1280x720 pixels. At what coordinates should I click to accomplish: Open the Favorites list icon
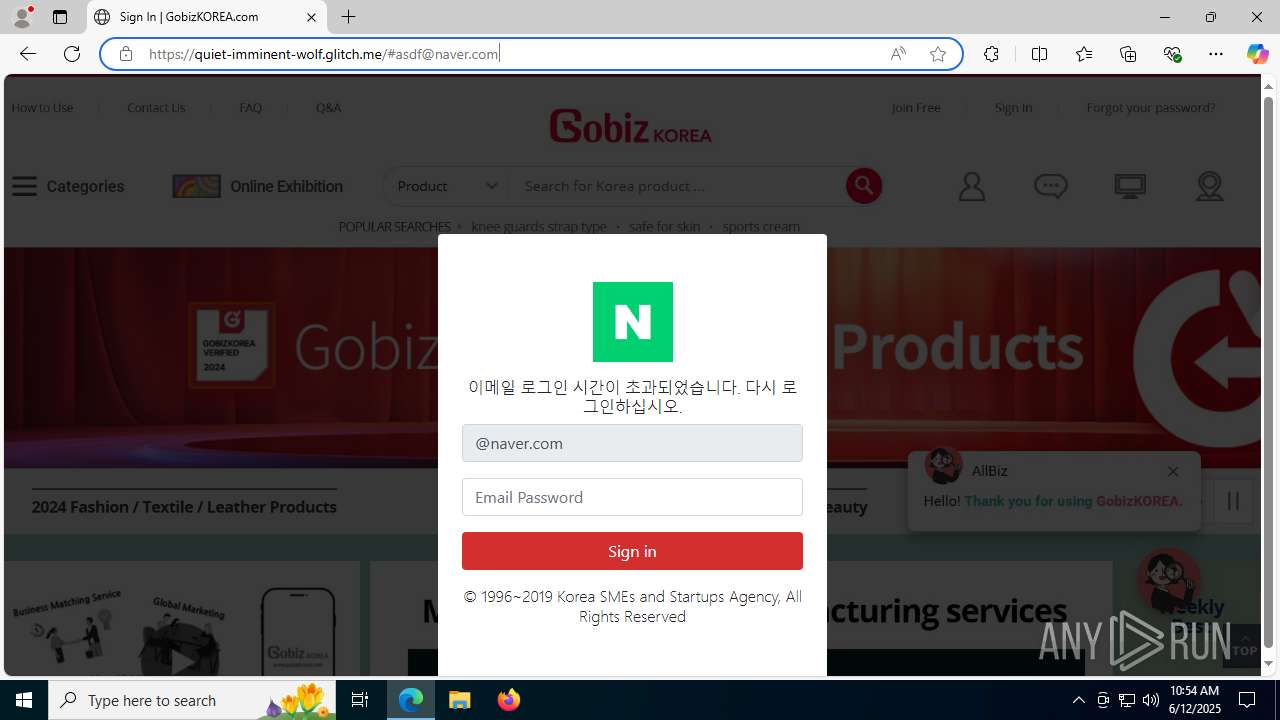[x=1084, y=54]
